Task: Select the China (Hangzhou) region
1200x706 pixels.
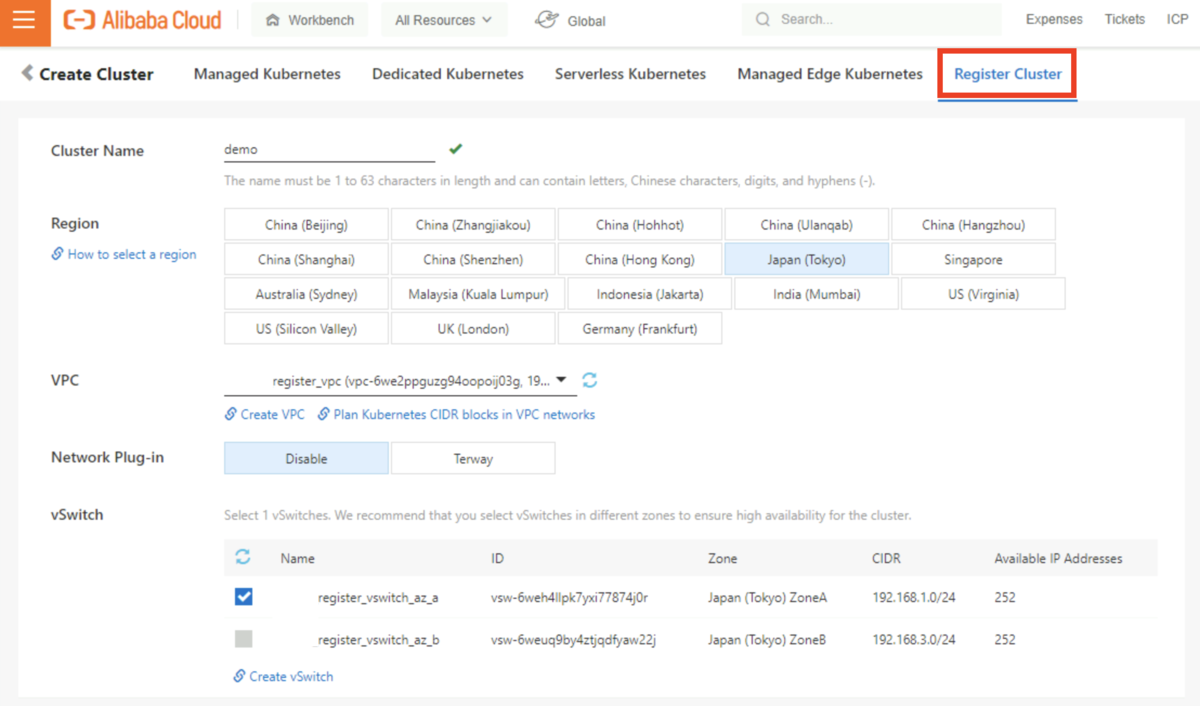Action: click(973, 225)
